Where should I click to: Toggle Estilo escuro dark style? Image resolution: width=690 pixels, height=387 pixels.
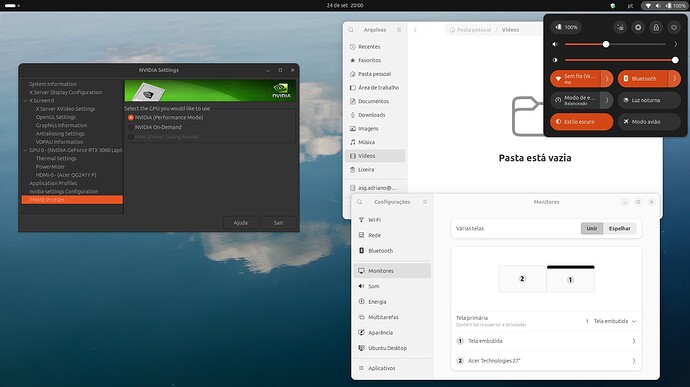click(581, 122)
